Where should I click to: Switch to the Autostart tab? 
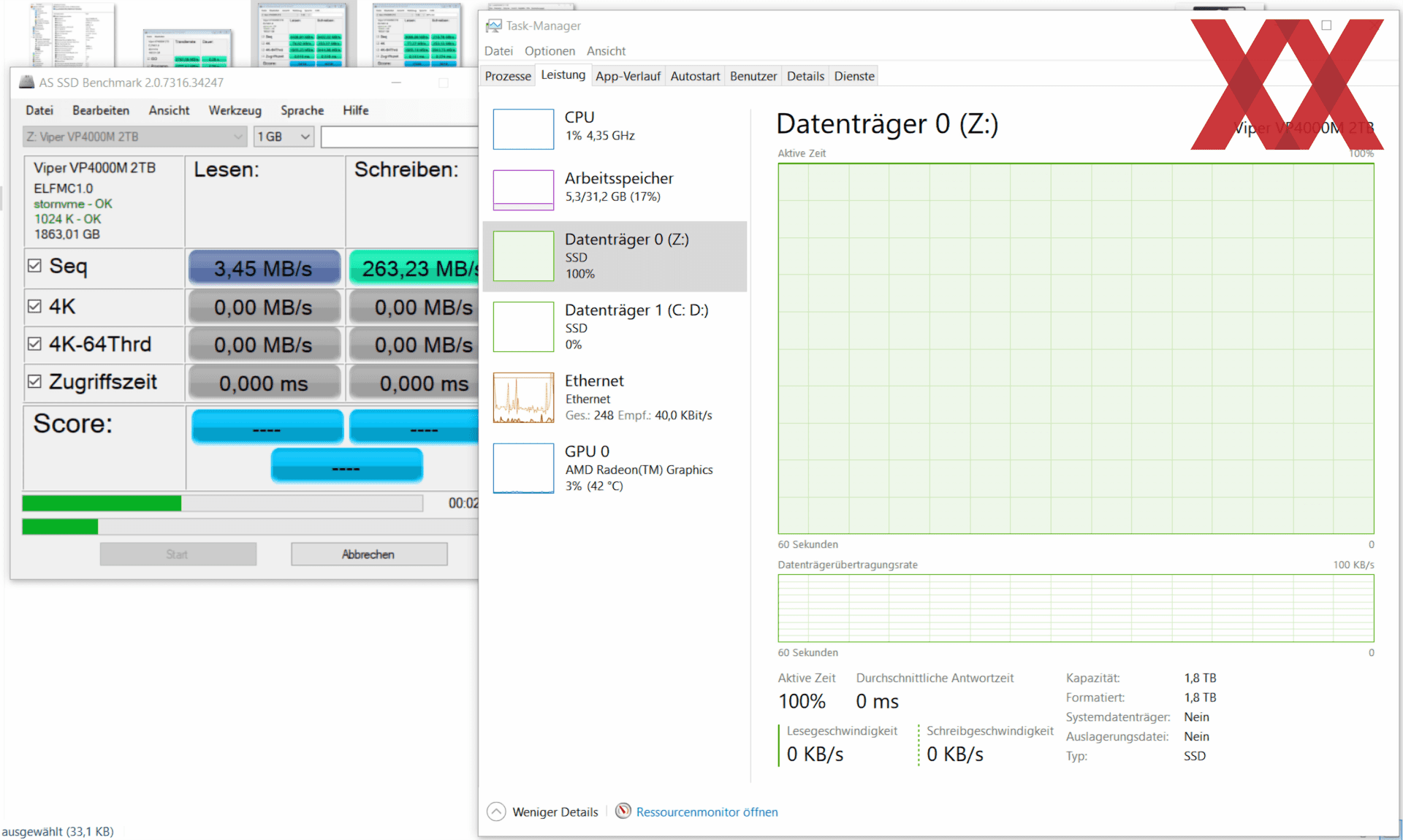click(x=695, y=76)
